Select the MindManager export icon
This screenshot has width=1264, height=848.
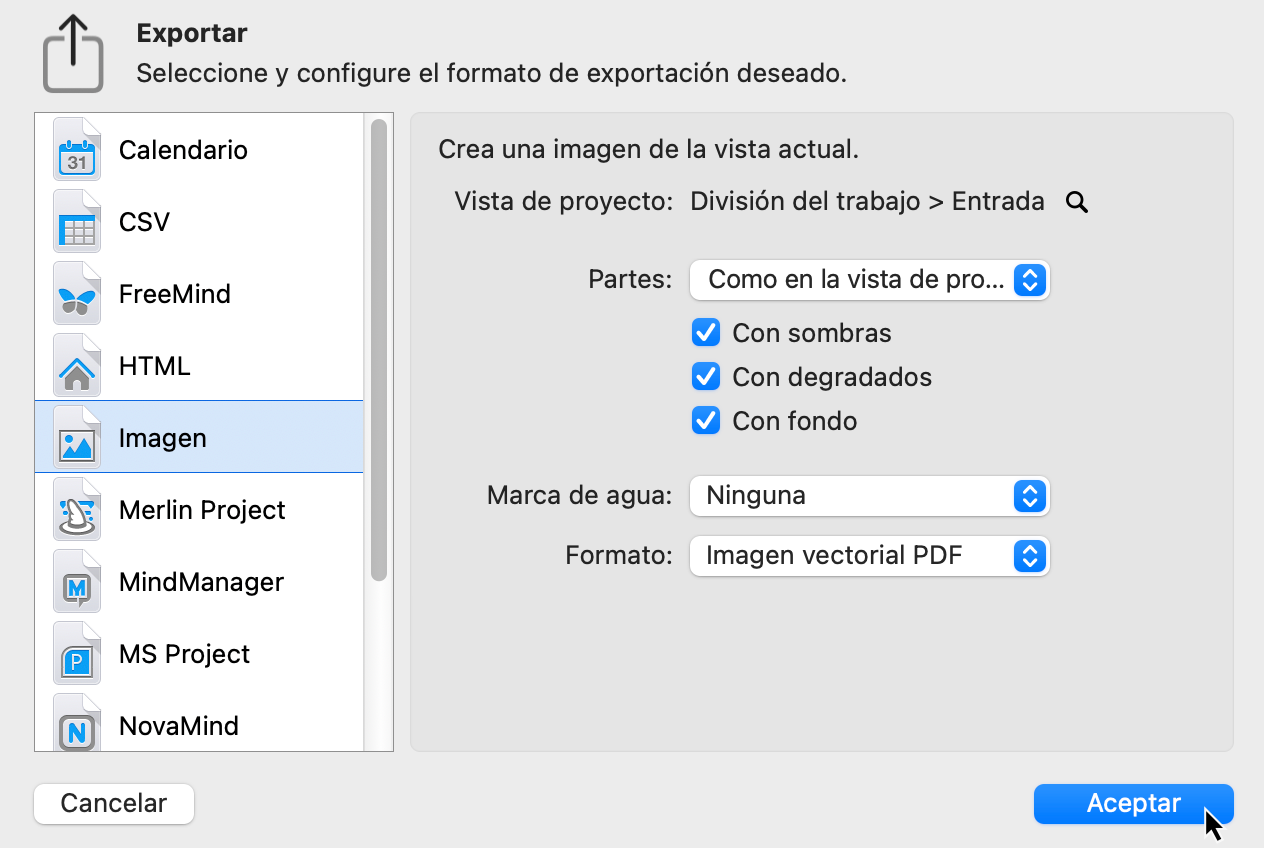[77, 581]
